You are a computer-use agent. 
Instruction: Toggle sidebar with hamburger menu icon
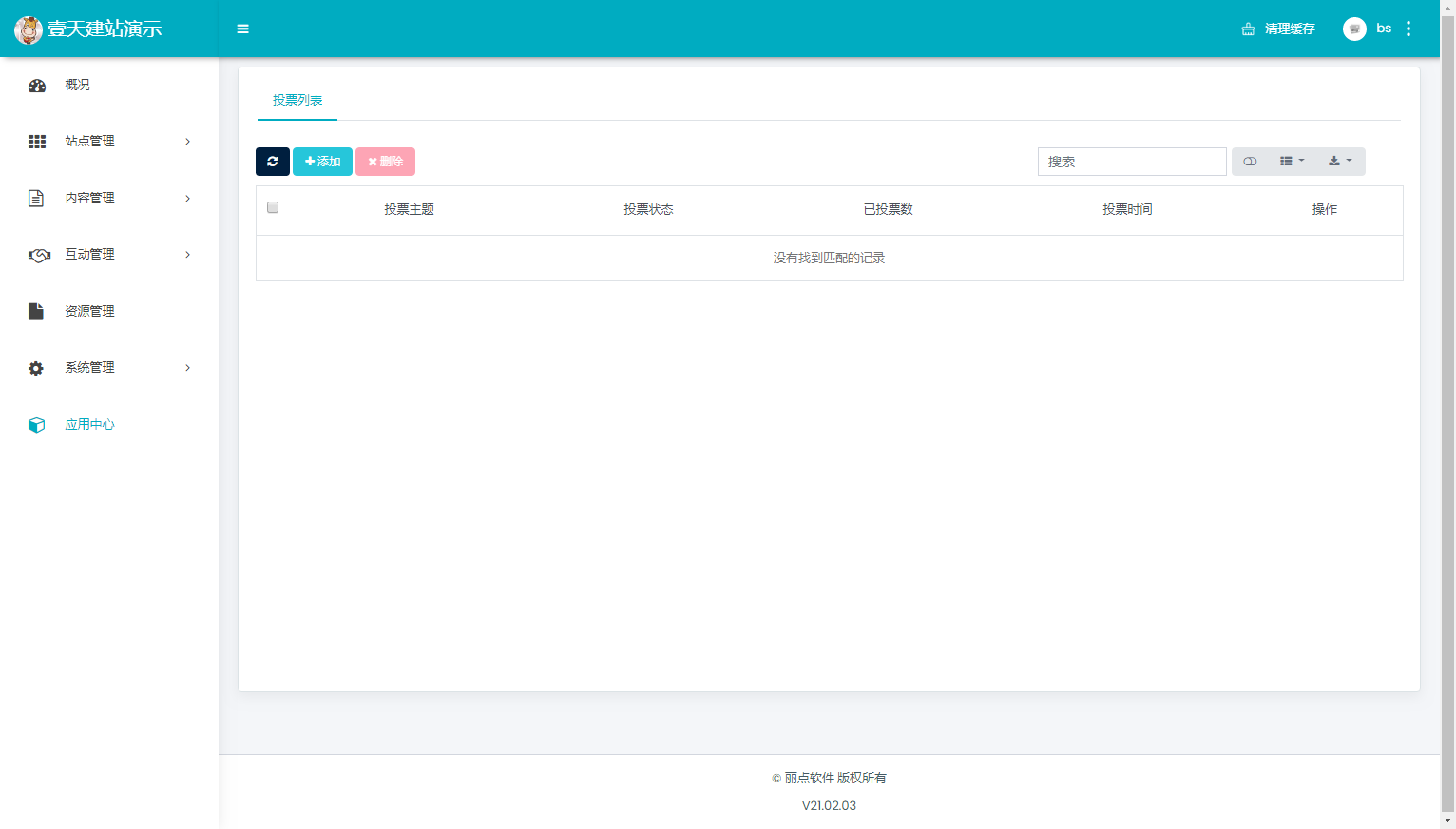click(243, 29)
